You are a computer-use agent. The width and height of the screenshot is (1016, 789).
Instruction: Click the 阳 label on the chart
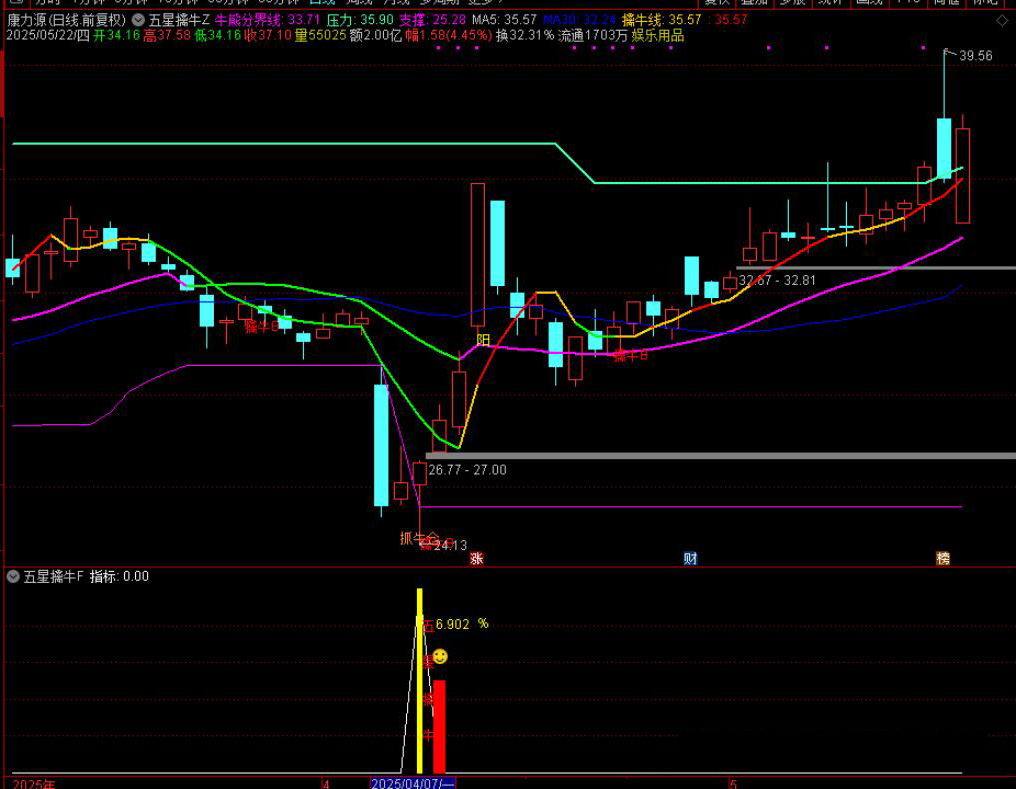[484, 340]
